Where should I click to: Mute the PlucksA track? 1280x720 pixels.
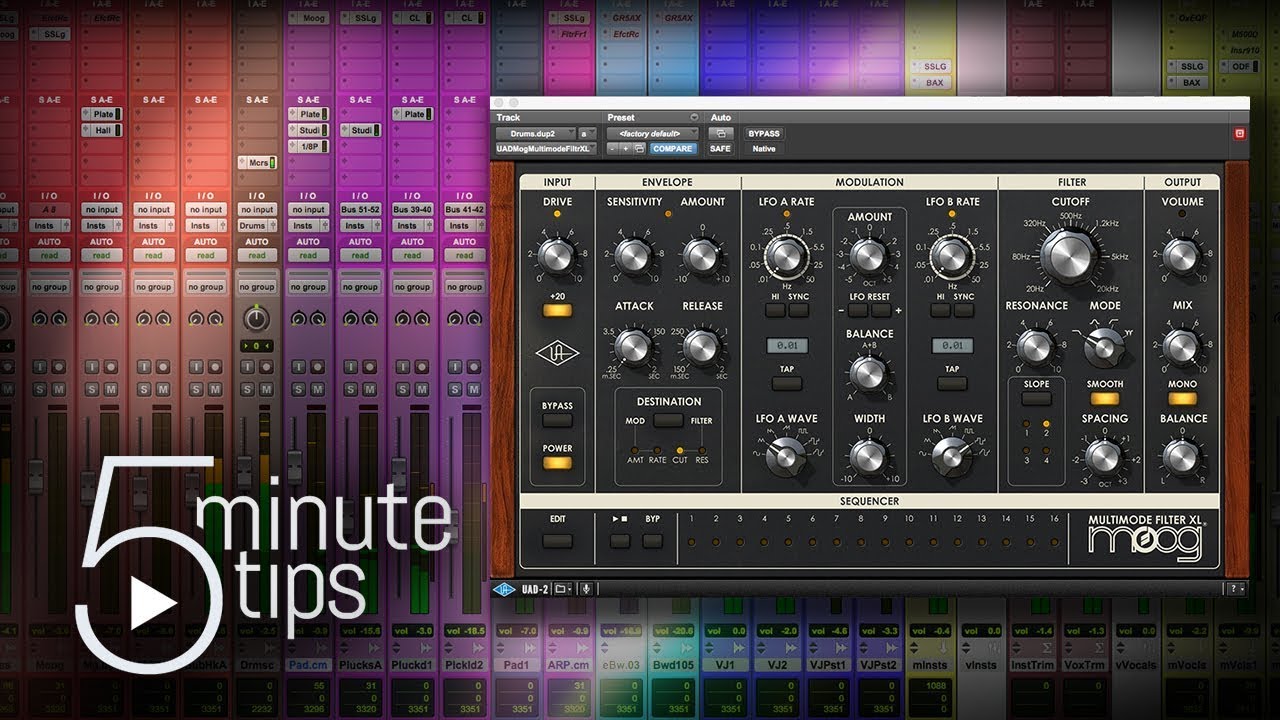[370, 388]
